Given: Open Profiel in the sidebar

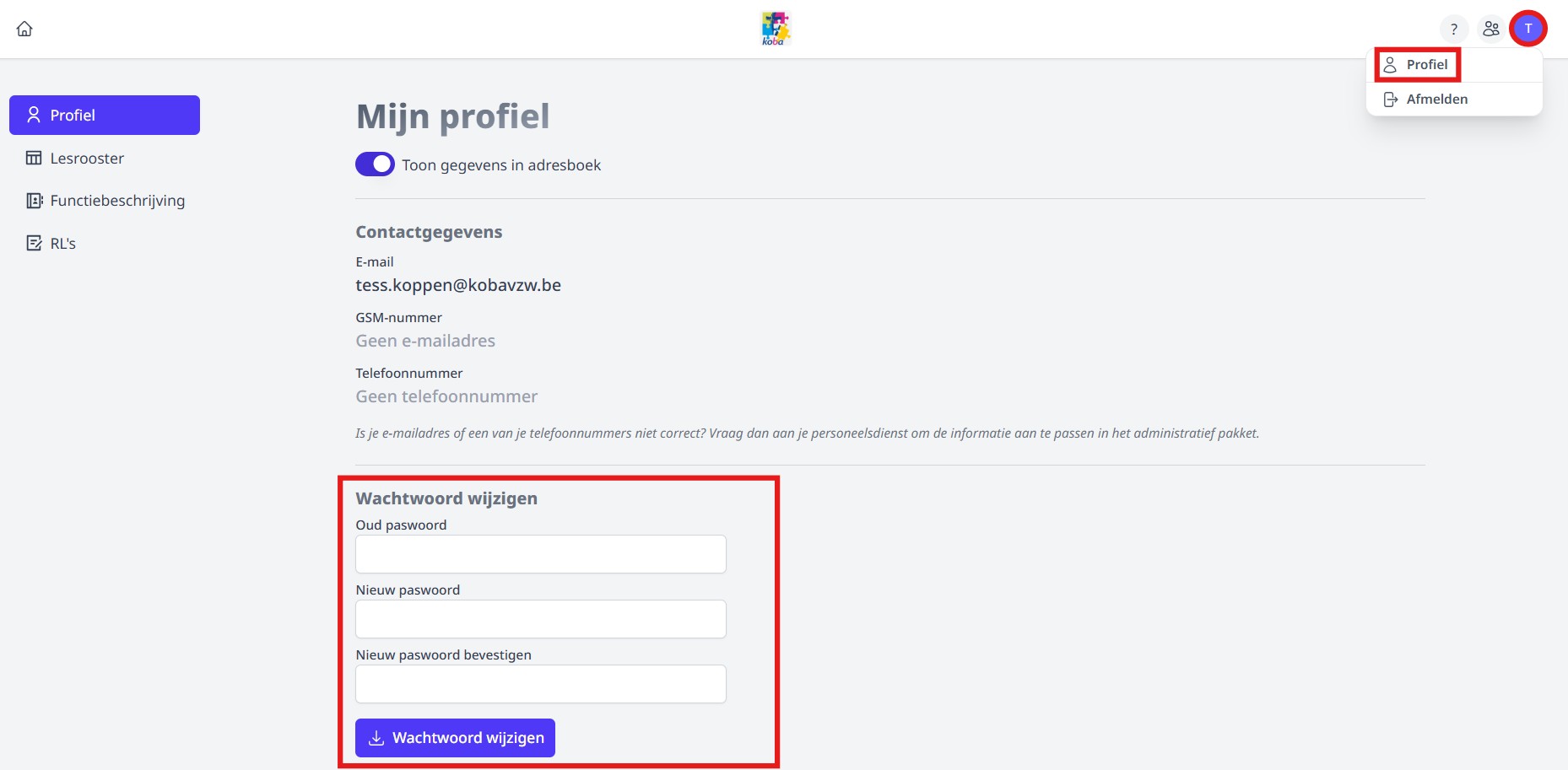Looking at the screenshot, I should click(x=105, y=116).
